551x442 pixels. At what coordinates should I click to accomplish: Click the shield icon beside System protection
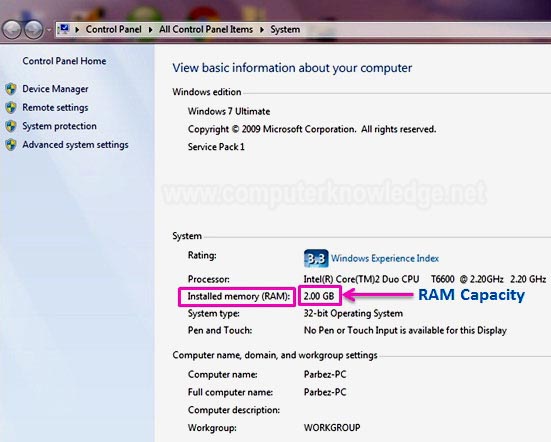[11, 126]
